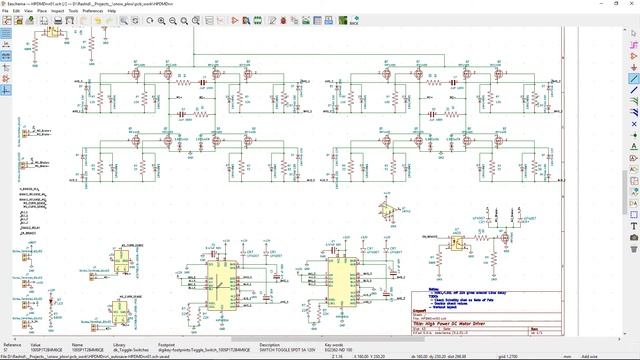Click 'dk_Toggle-Switches' library text
Screen dimensions: 640x360
(x=131, y=350)
